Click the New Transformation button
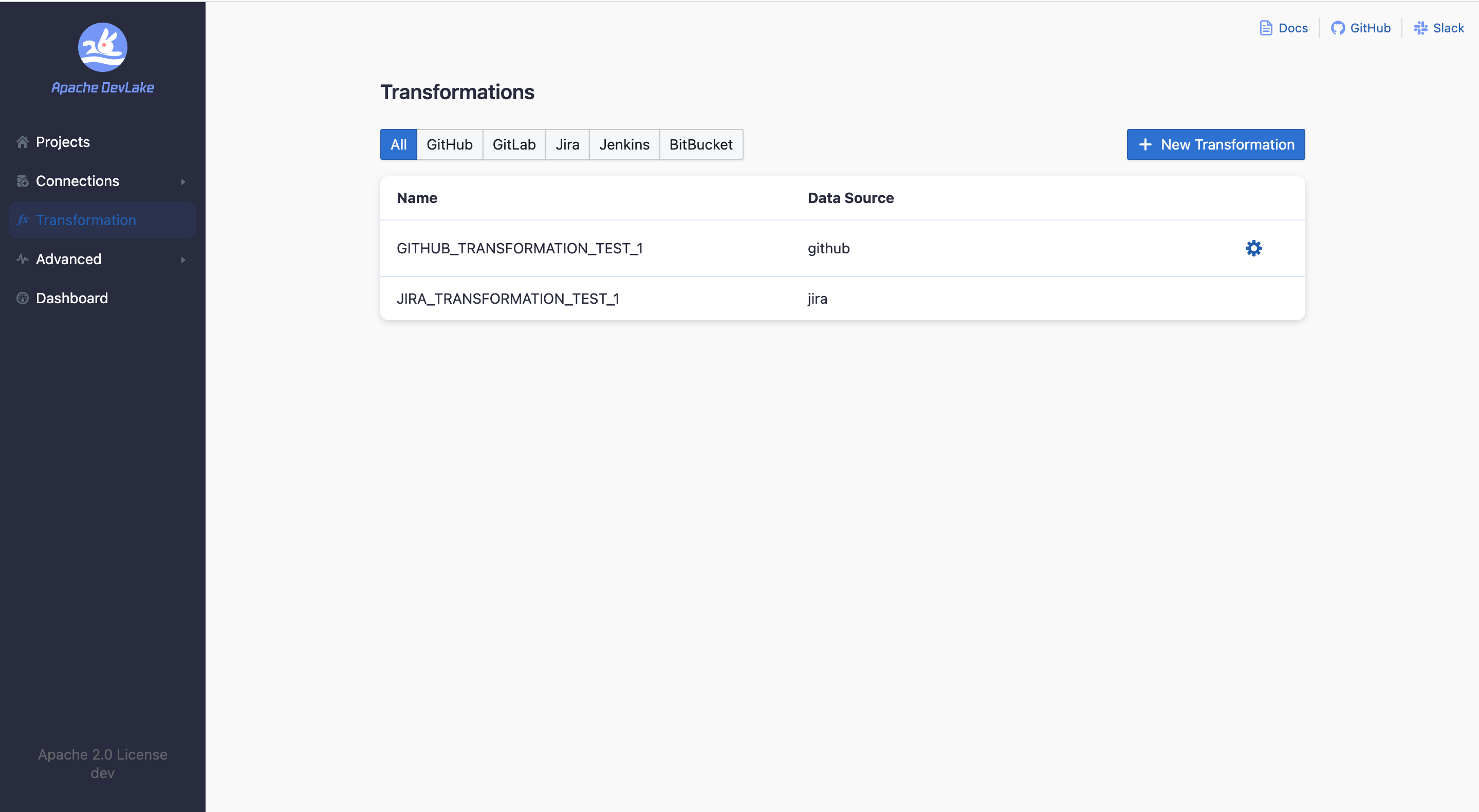1479x812 pixels. [1215, 144]
